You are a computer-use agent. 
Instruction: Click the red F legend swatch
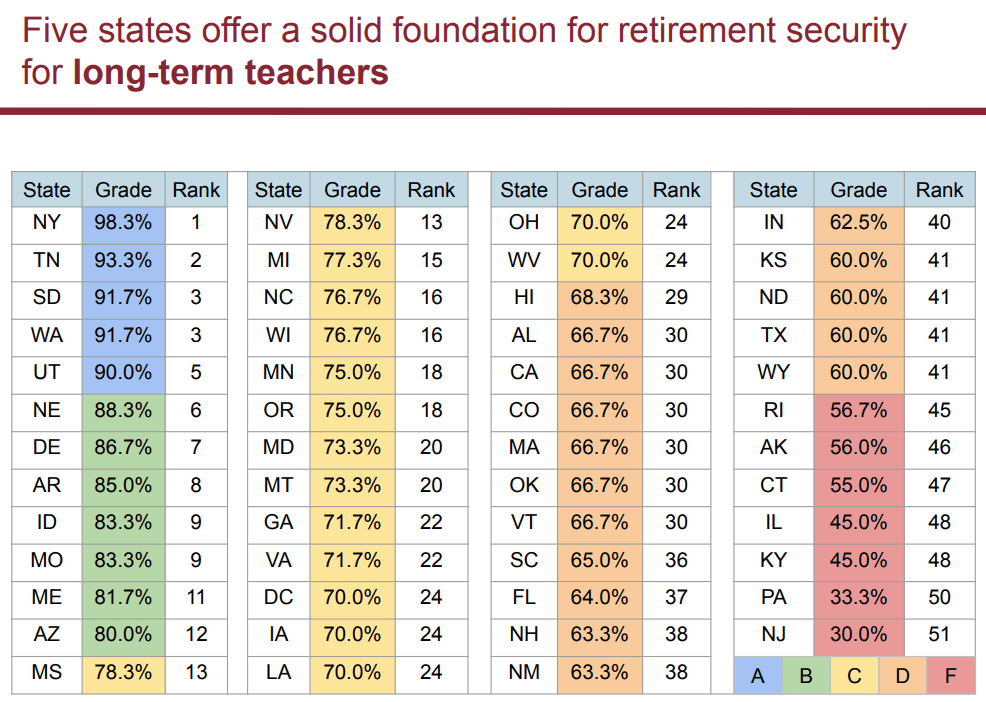click(x=951, y=676)
